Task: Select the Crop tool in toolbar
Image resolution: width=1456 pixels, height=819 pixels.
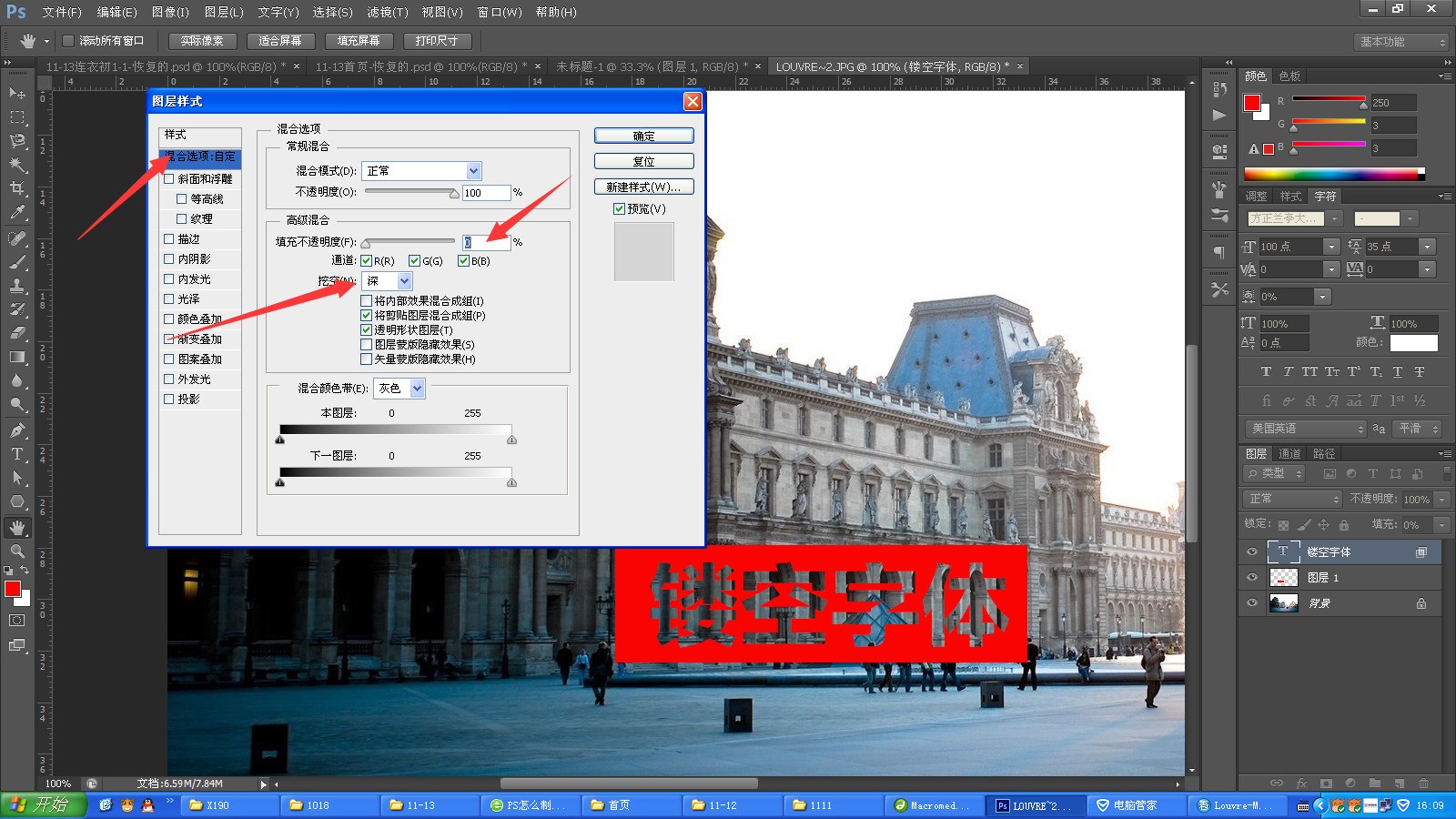Action: [x=17, y=188]
